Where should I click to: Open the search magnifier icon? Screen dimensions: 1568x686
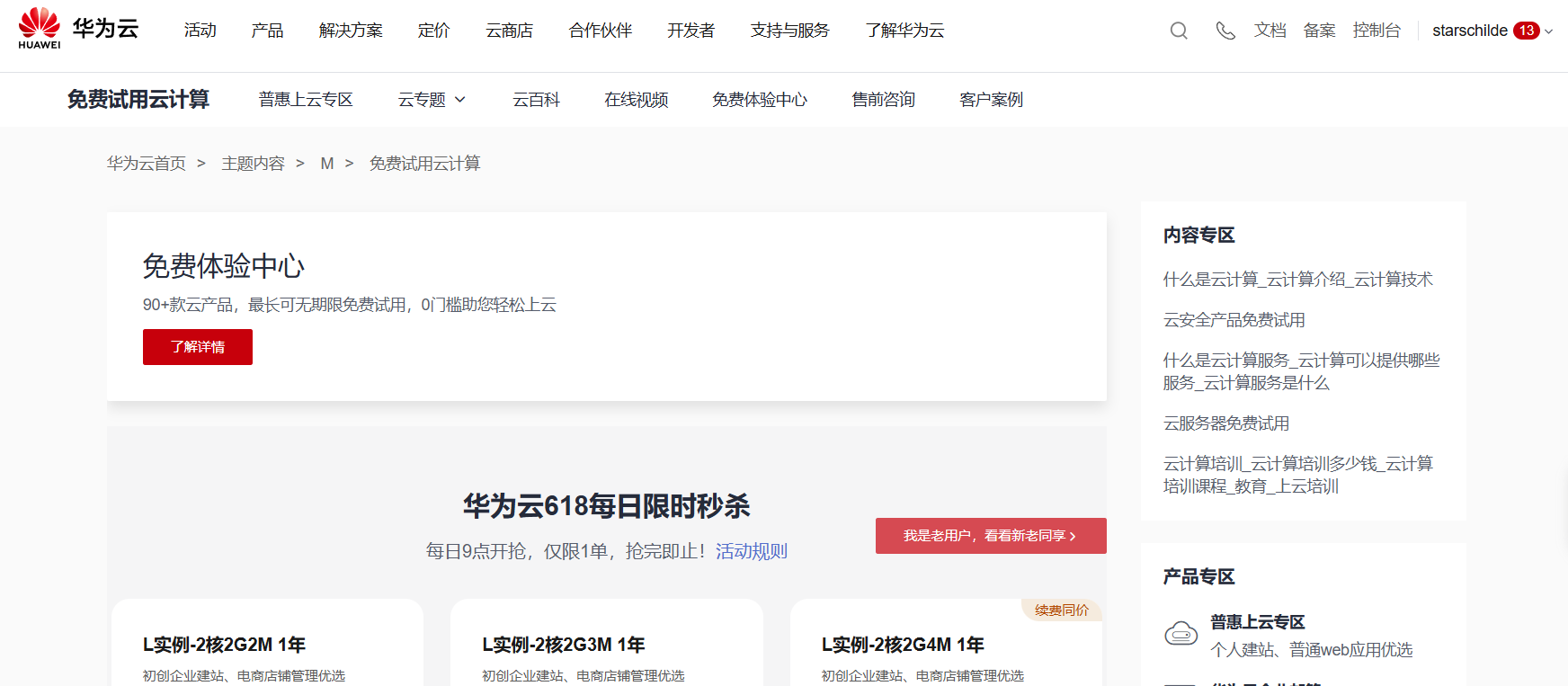pos(1178,31)
